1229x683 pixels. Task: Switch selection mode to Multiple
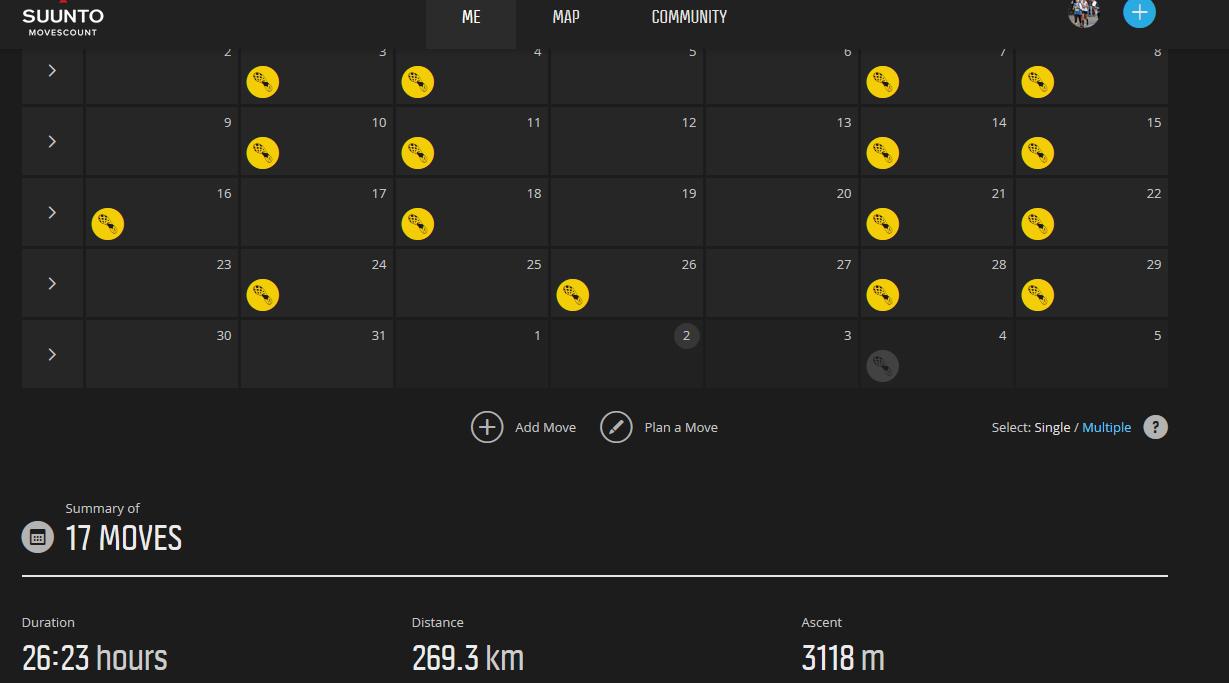point(1106,427)
